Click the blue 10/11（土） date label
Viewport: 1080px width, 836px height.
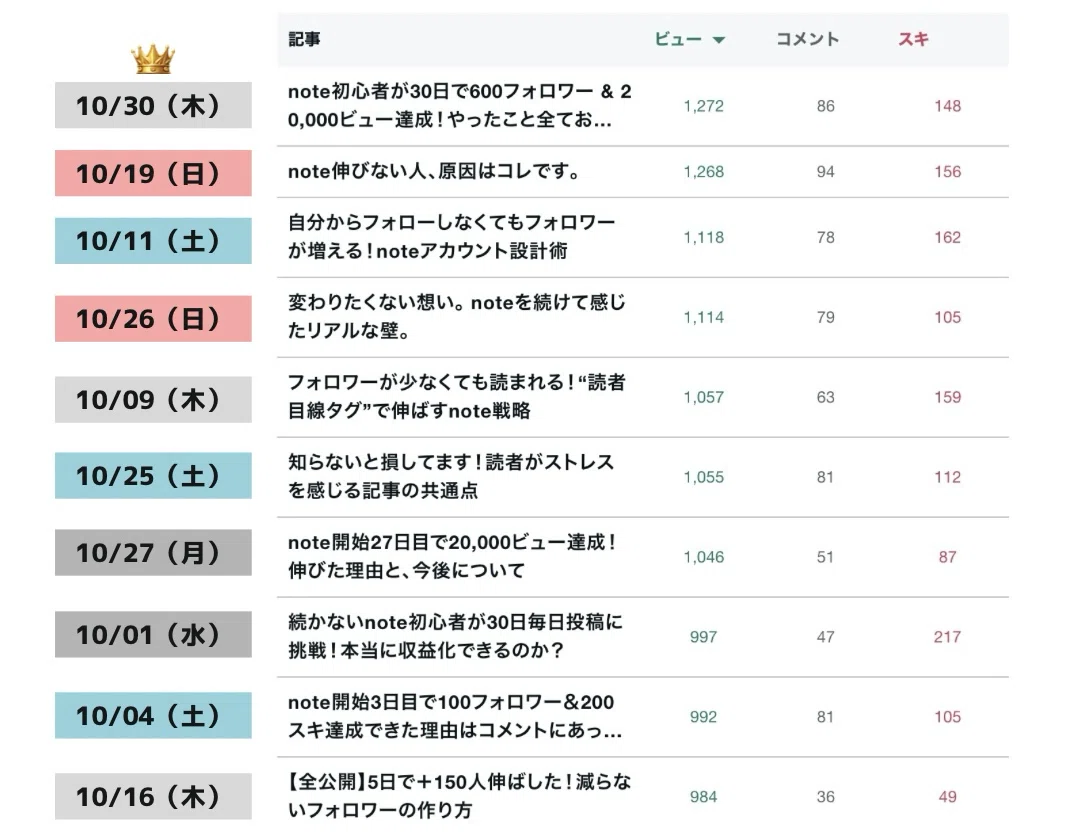(x=153, y=241)
